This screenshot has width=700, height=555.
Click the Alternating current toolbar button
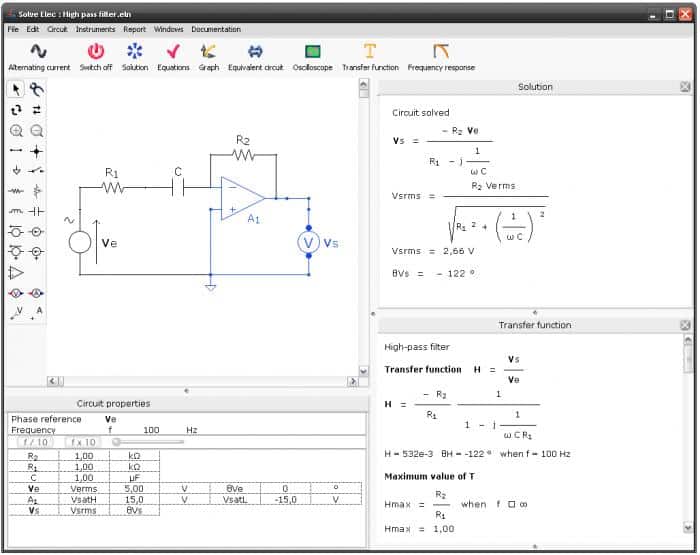(x=39, y=52)
